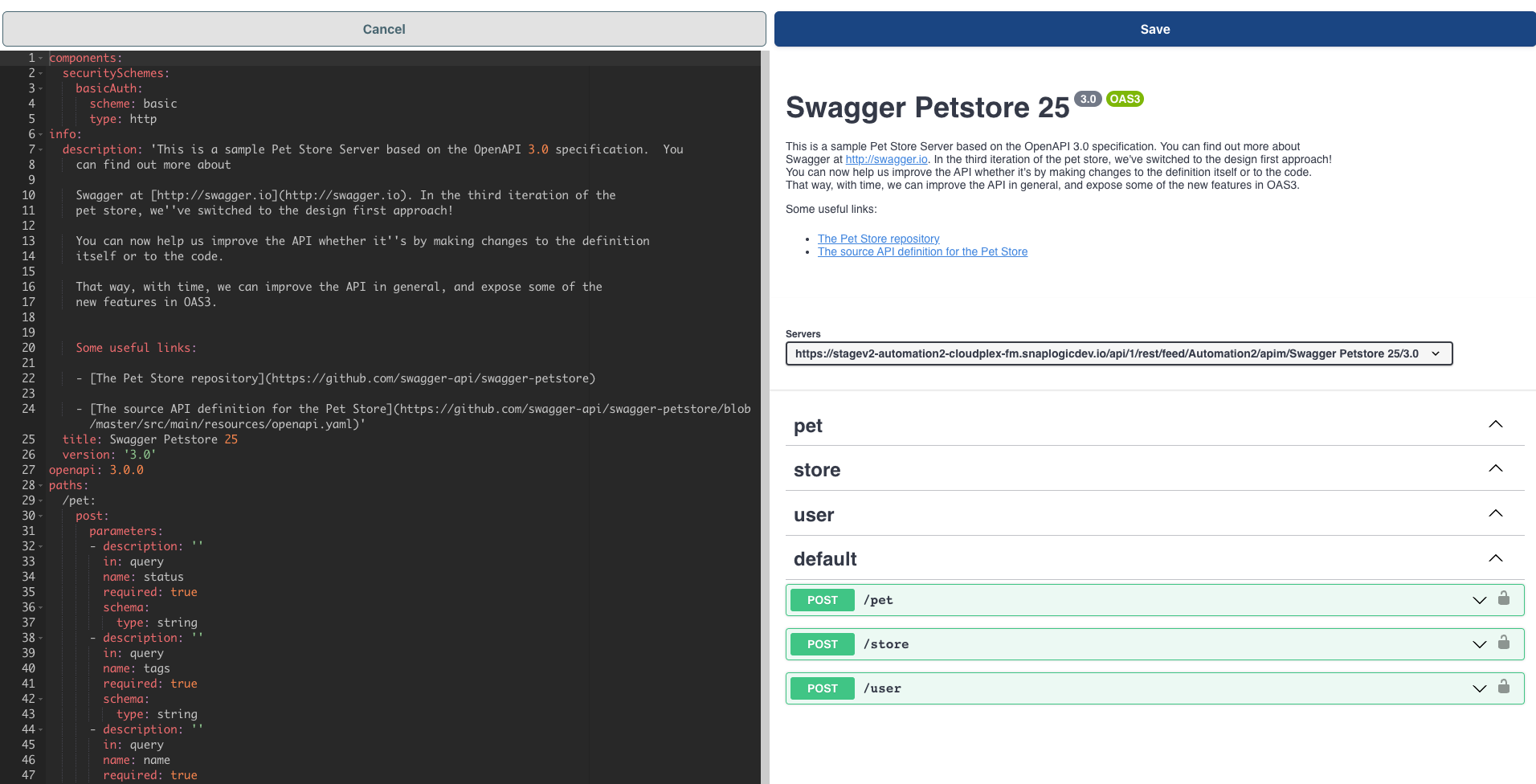The image size is (1536, 784).
Task: Fold the /pet block at line 29
Action: (41, 500)
